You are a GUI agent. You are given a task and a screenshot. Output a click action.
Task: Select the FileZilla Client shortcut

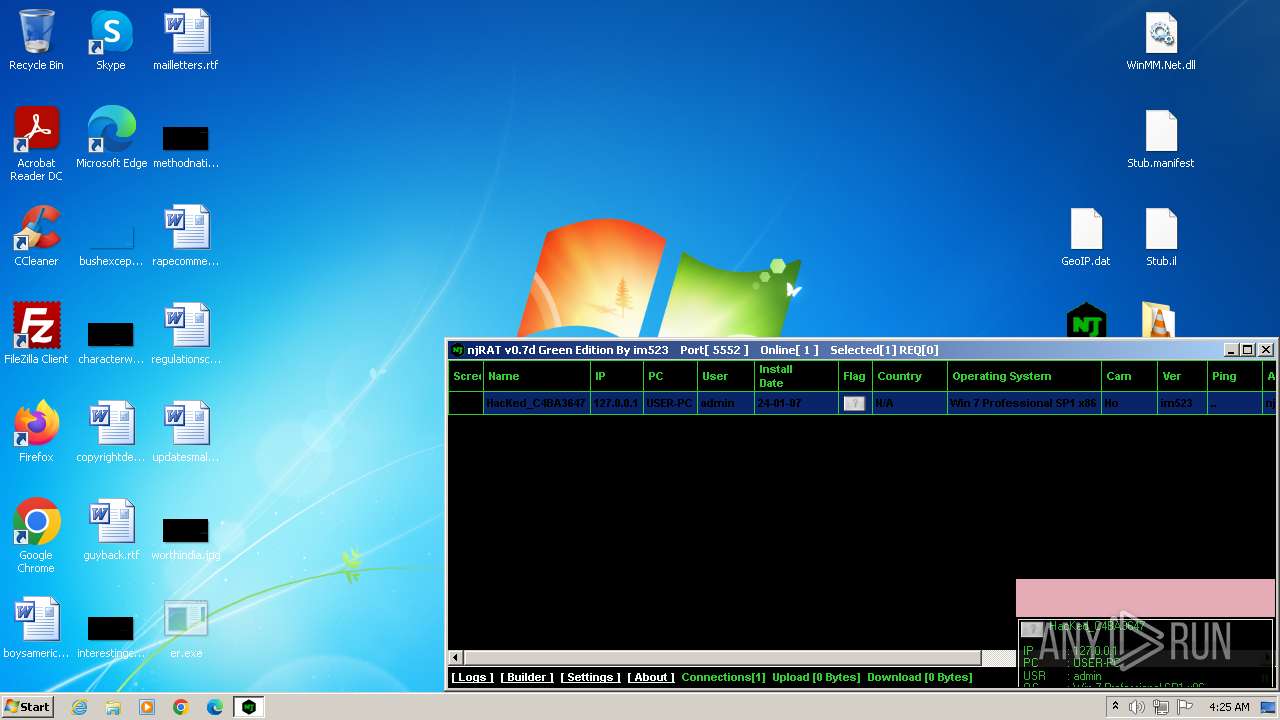36,334
